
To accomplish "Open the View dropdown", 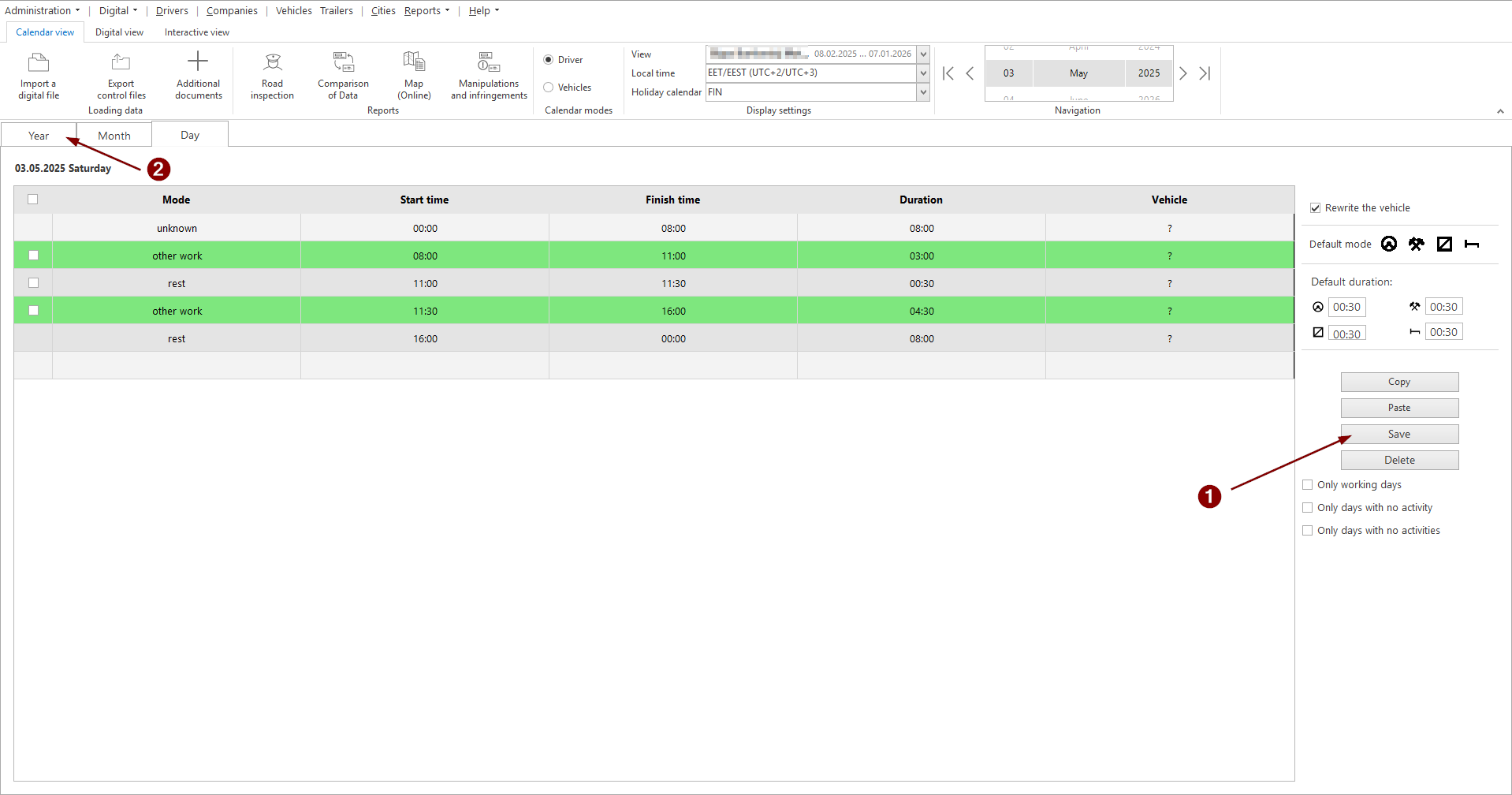I will [923, 54].
